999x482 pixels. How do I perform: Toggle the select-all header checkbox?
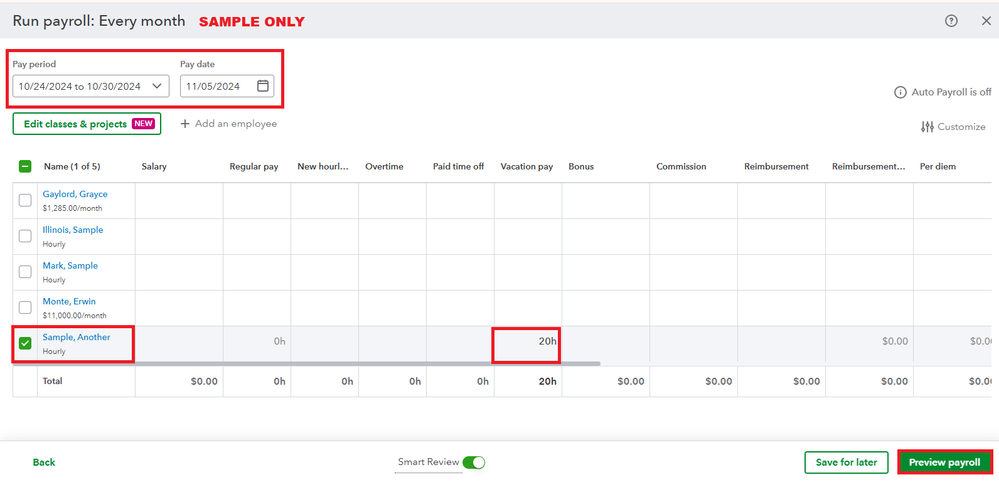click(x=25, y=167)
